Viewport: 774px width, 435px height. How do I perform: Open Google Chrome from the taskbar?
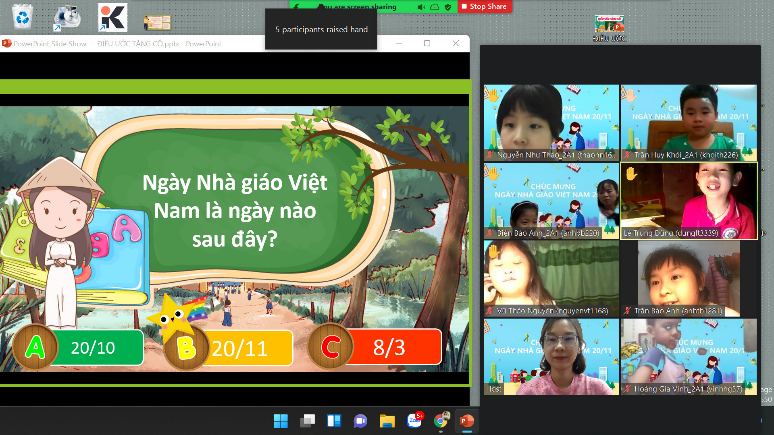(x=440, y=421)
